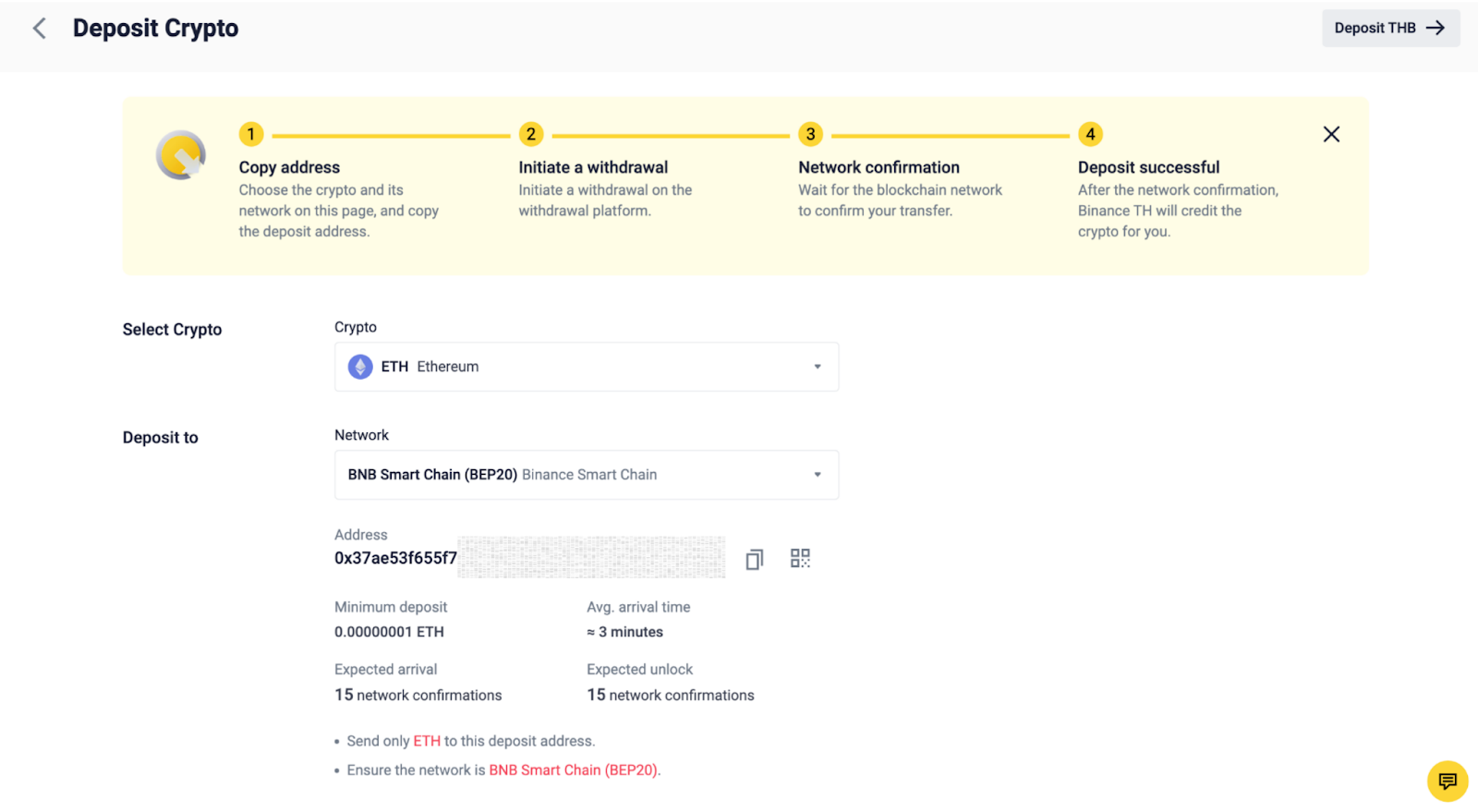Viewport: 1478px width, 812px height.
Task: Show the address QR code
Action: tap(800, 558)
